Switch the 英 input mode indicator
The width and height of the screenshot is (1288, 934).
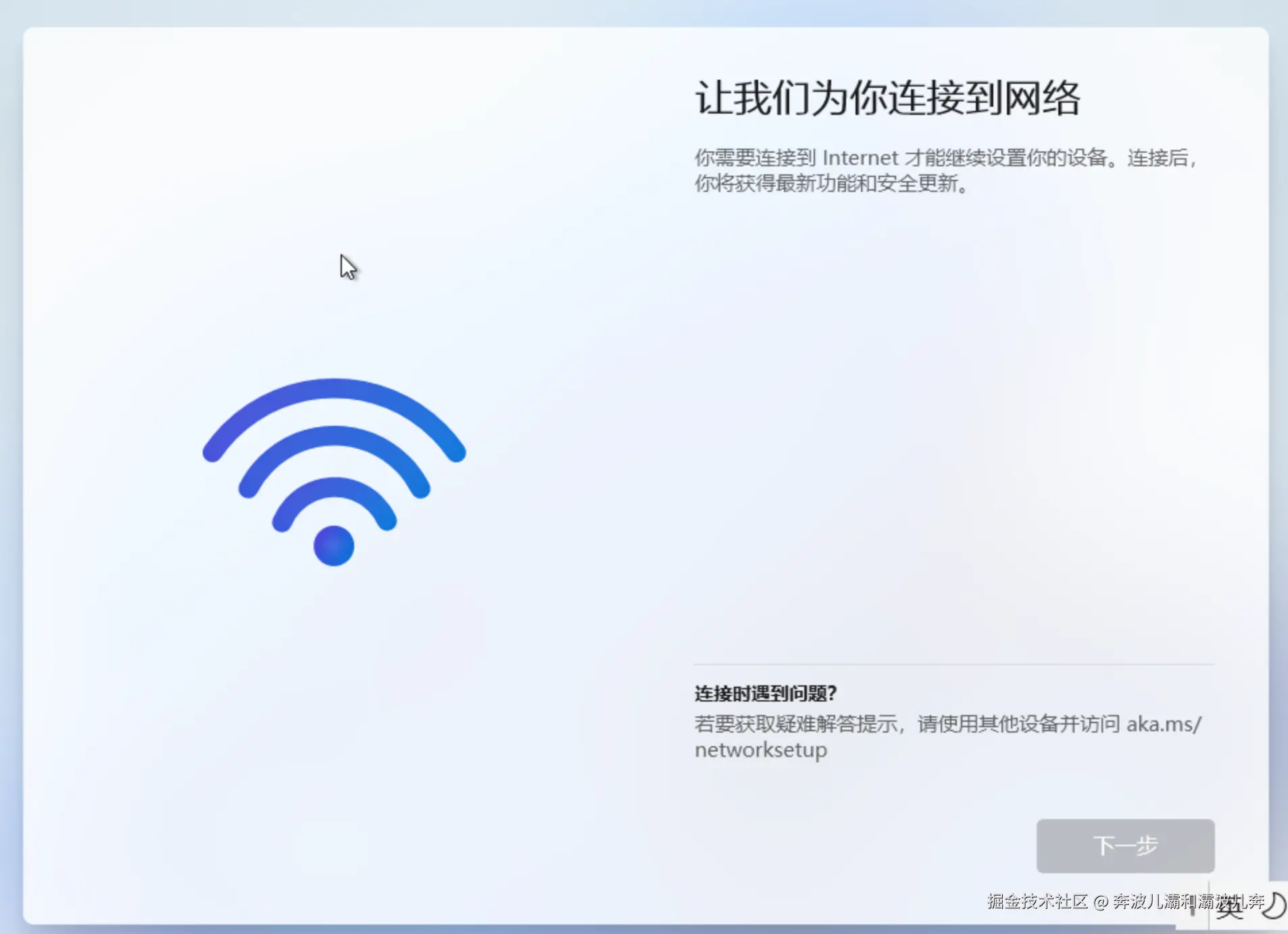pyautogui.click(x=1229, y=907)
